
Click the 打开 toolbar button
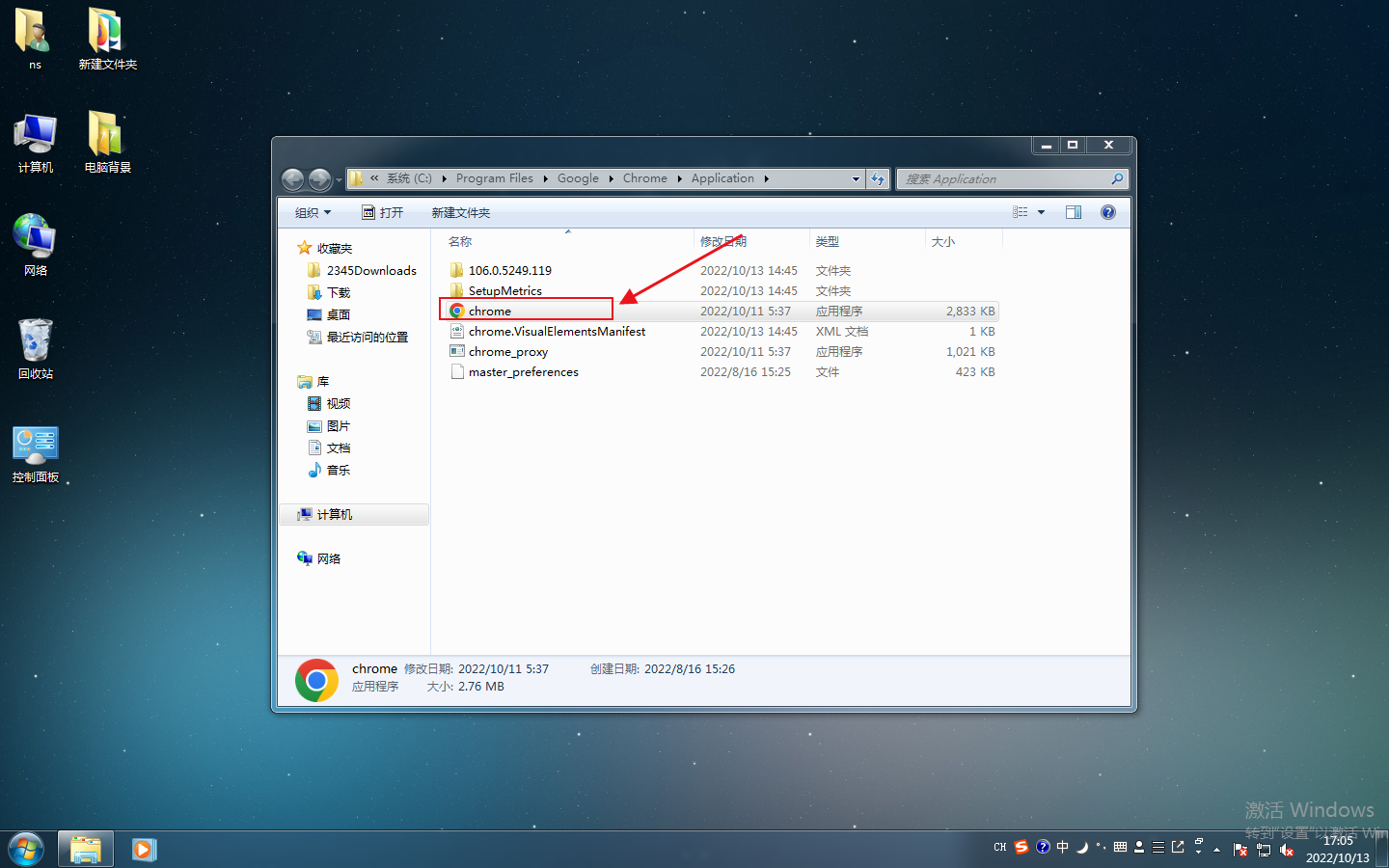click(383, 212)
